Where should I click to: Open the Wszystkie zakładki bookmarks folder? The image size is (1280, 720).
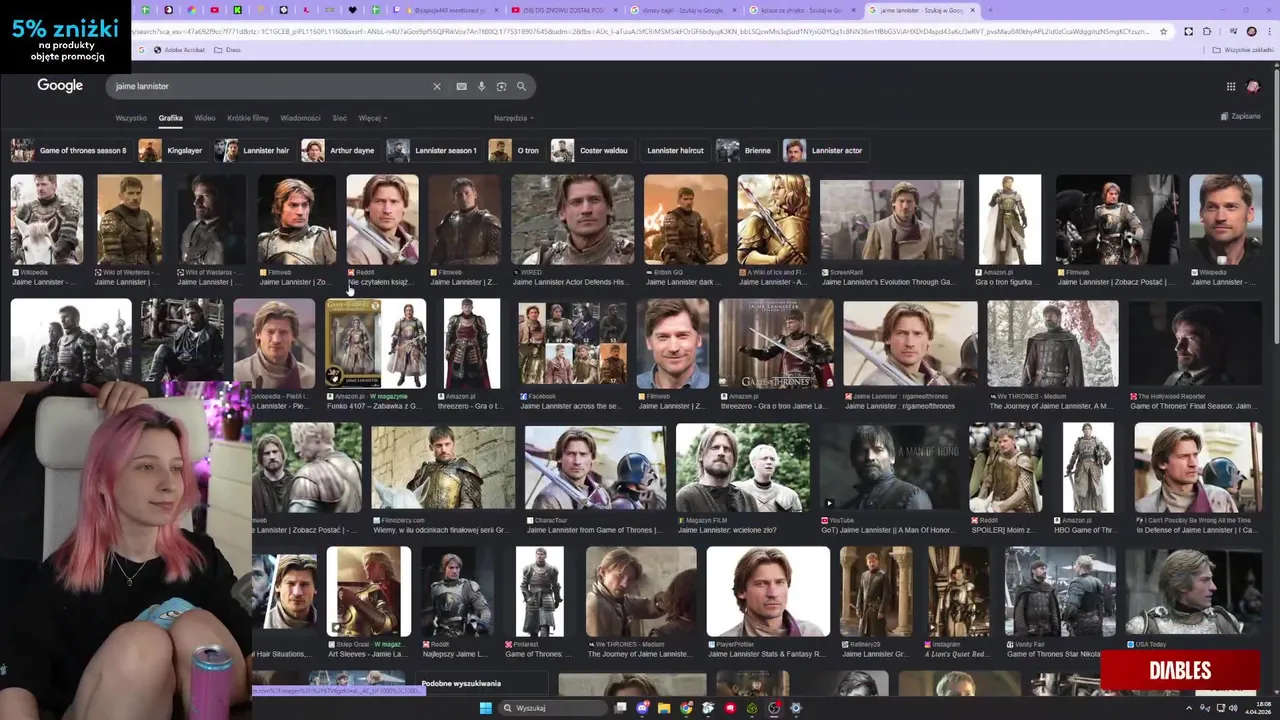click(x=1243, y=49)
